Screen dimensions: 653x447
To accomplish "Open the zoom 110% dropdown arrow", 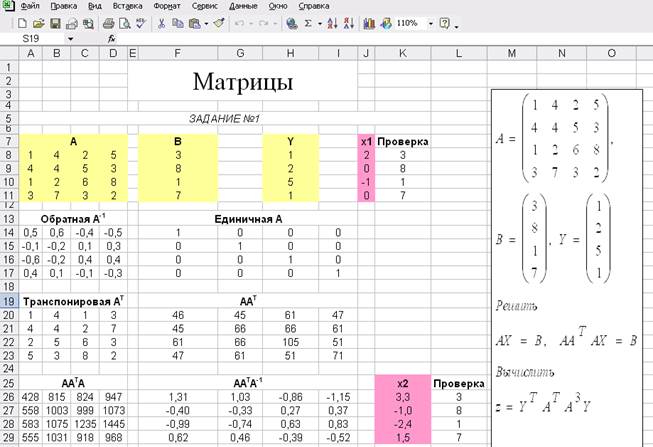I will (x=431, y=24).
